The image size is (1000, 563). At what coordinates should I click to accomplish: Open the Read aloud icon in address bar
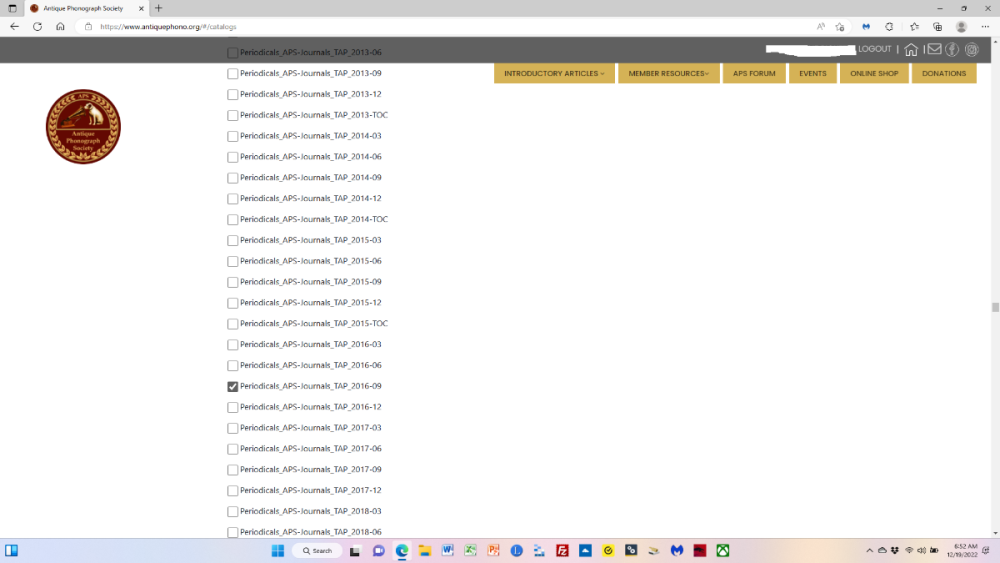point(821,27)
